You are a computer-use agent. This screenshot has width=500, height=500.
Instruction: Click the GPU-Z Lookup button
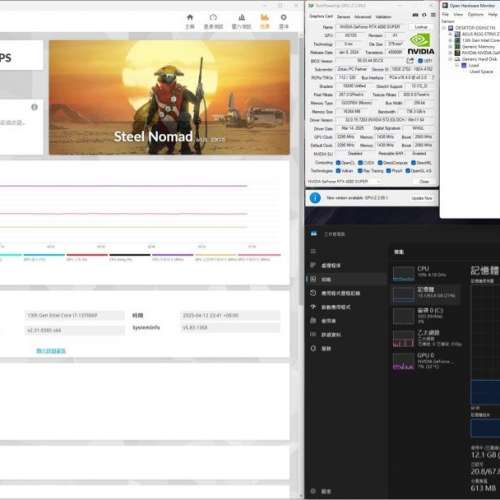(421, 27)
